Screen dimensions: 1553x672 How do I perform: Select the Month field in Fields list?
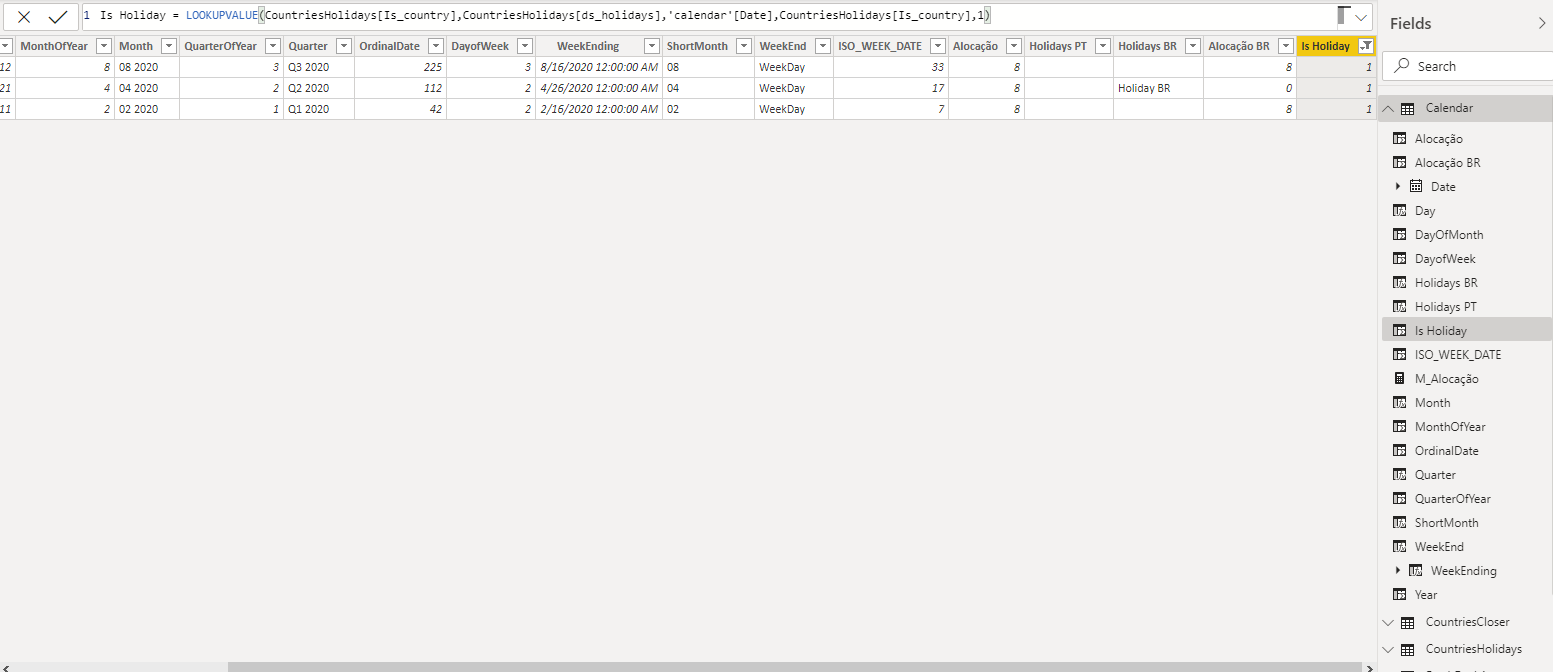pos(1432,403)
